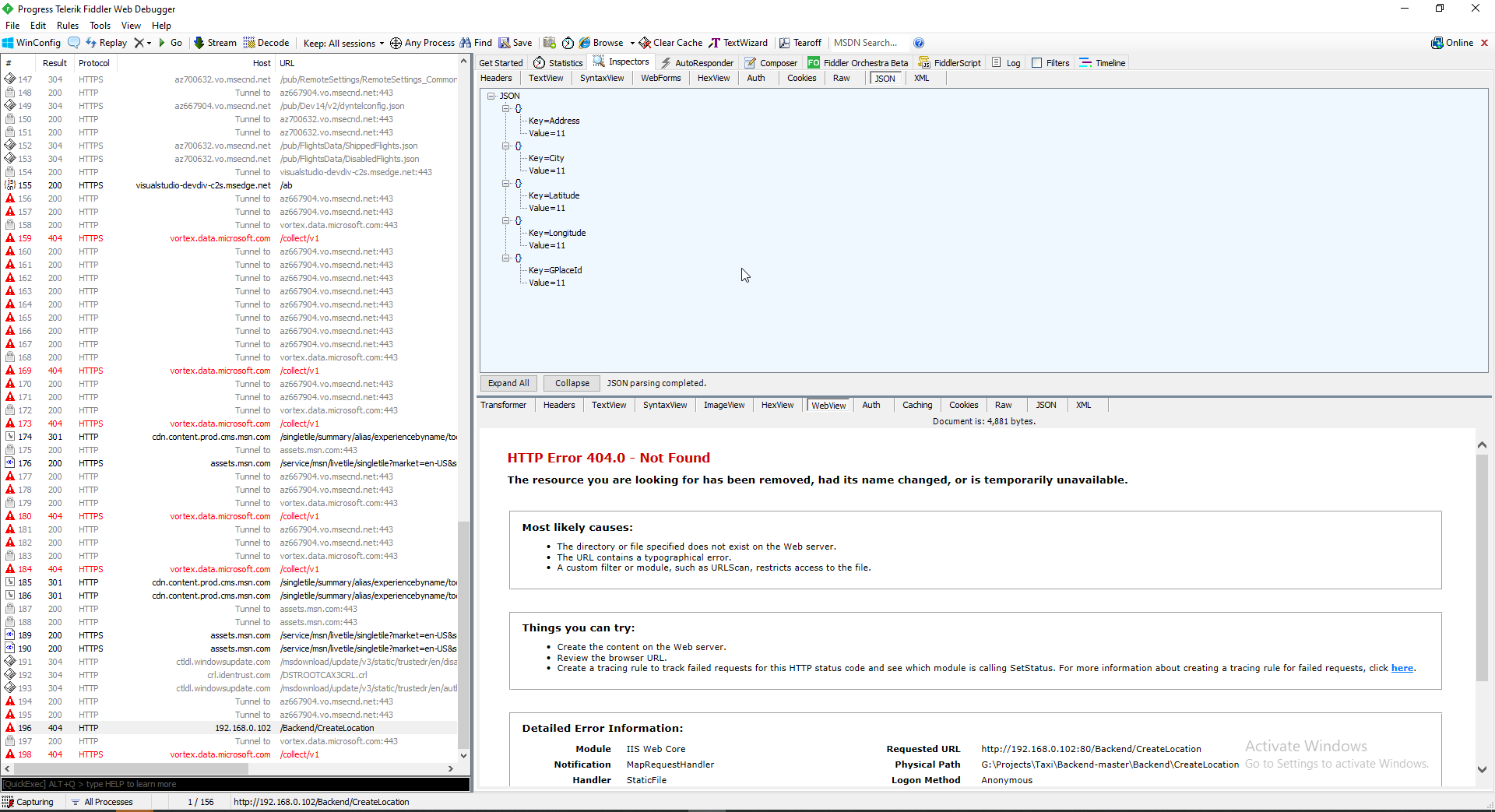
Task: Open the File menu
Action: [x=12, y=26]
